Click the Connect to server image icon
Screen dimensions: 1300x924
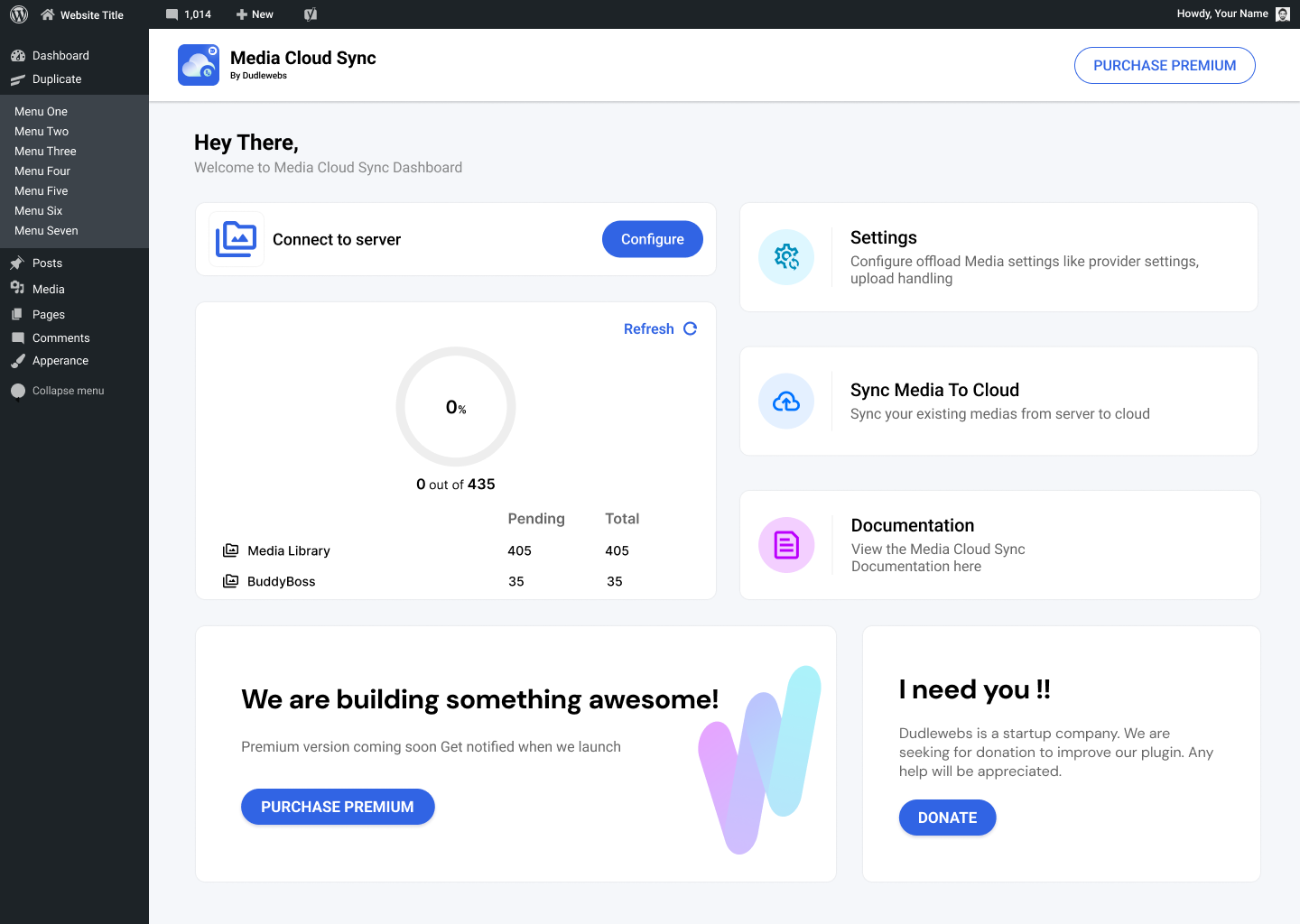tap(236, 238)
